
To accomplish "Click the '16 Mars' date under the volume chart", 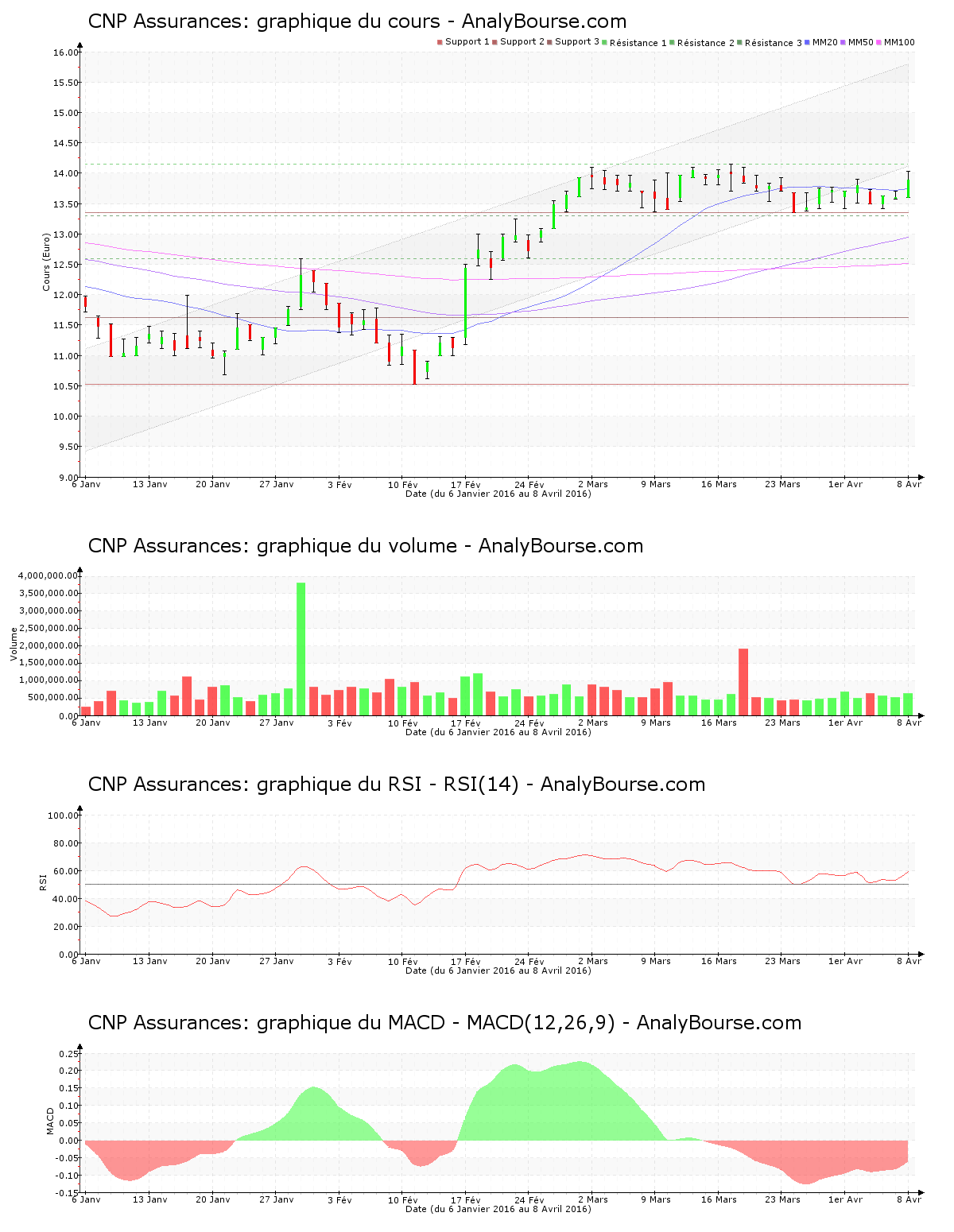I will pos(719,723).
